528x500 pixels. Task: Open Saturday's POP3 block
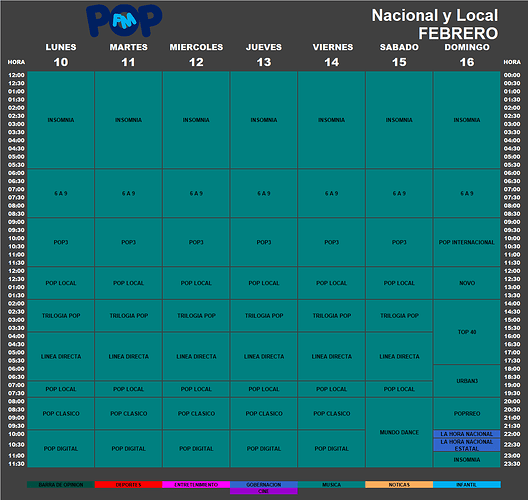pyautogui.click(x=399, y=242)
